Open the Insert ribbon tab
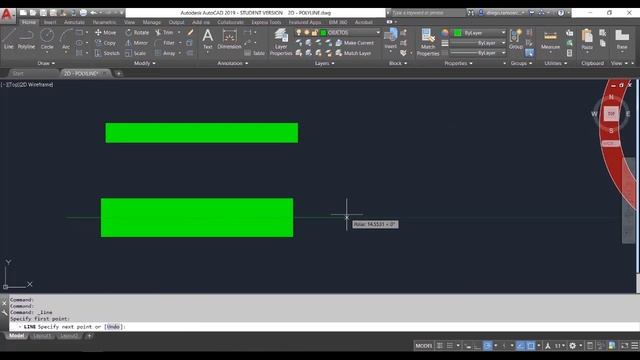640x360 pixels. coord(50,22)
